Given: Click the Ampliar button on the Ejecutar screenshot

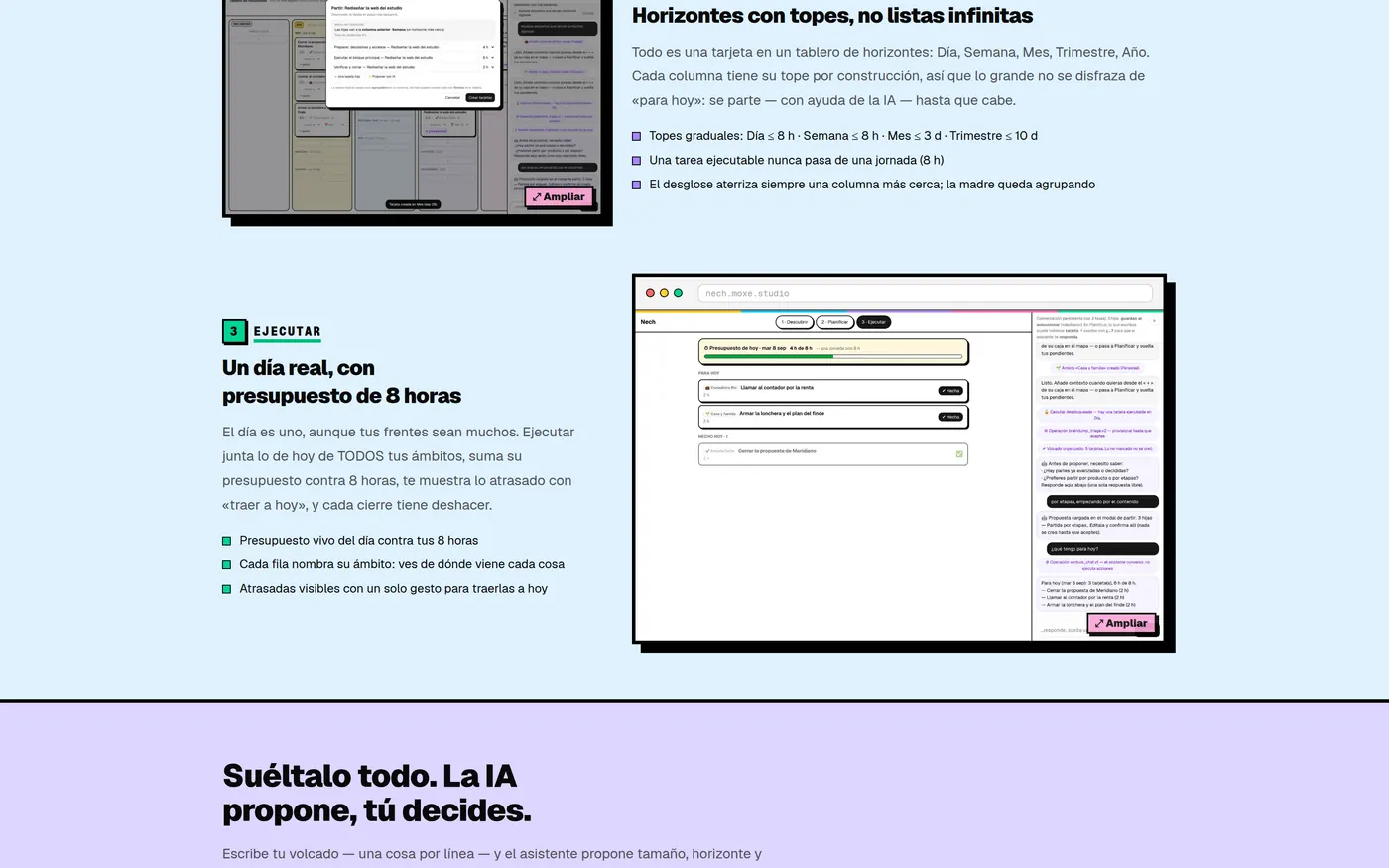Looking at the screenshot, I should tap(1121, 623).
